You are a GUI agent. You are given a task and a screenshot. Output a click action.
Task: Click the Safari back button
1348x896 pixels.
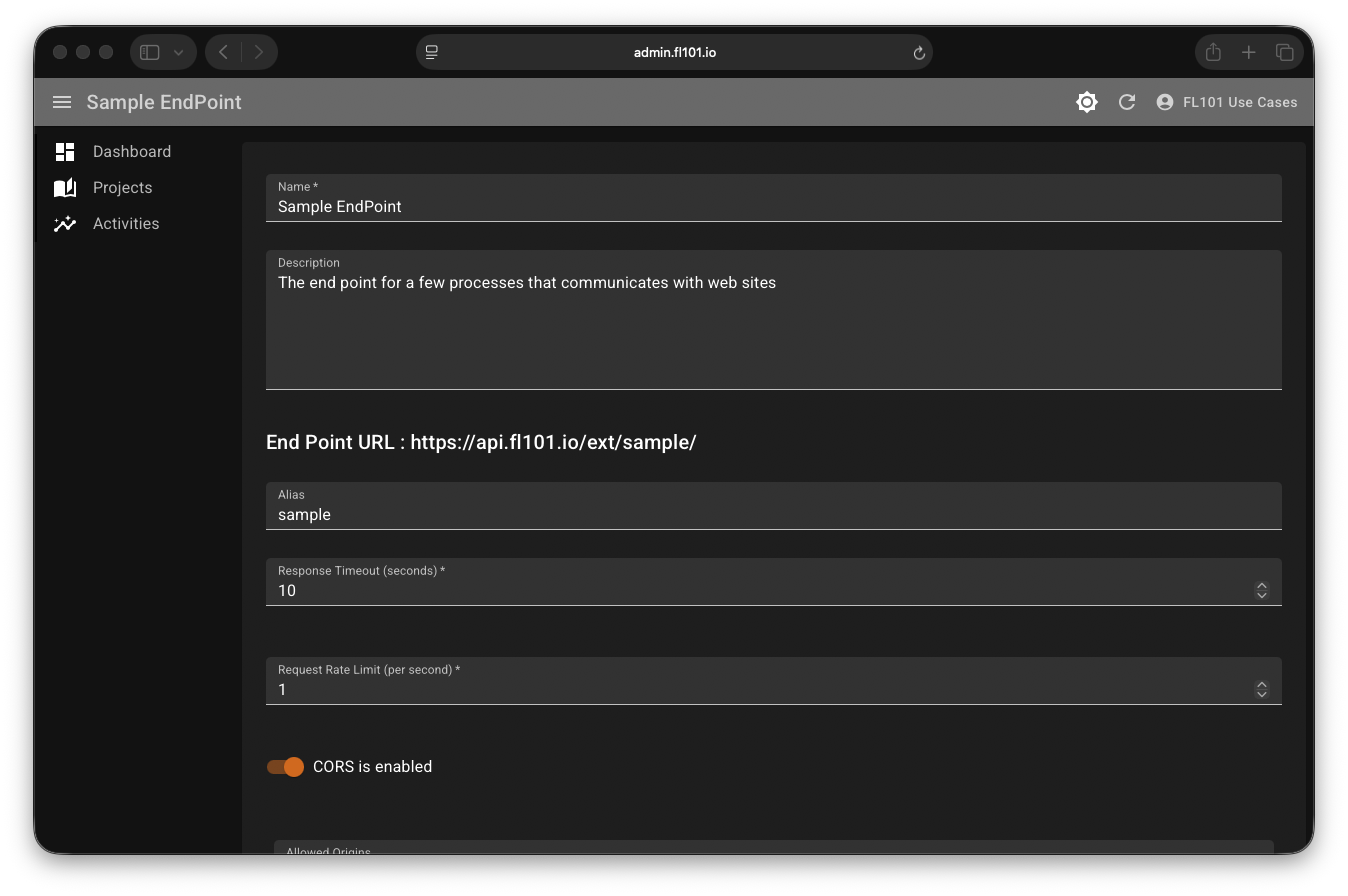point(223,52)
